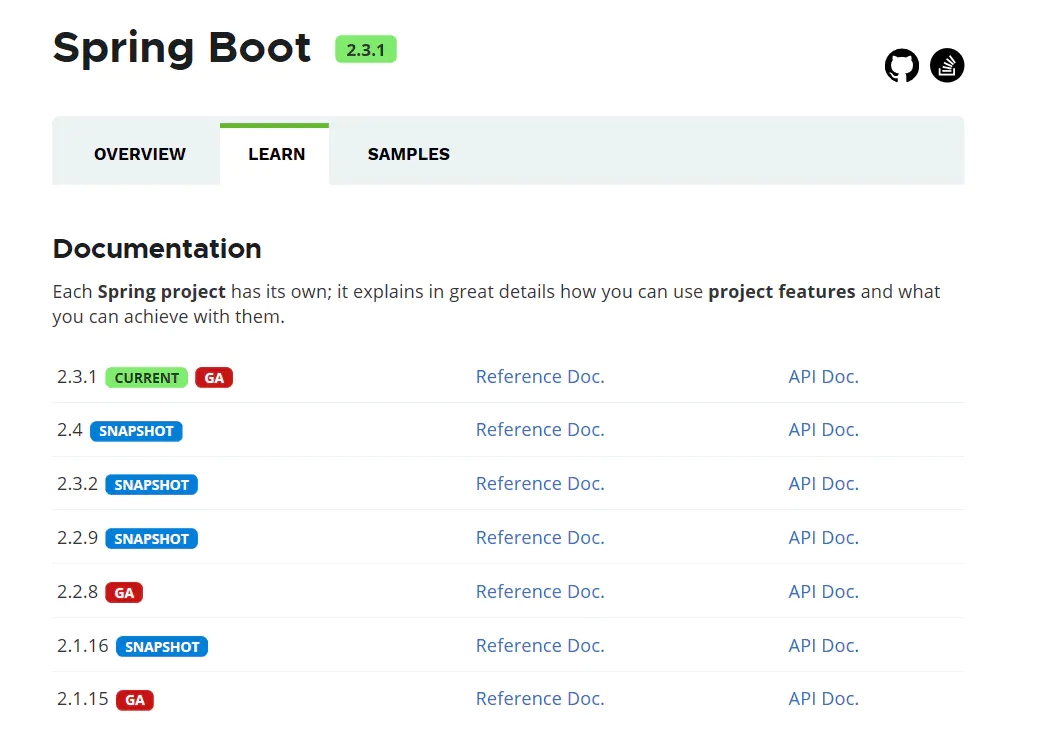This screenshot has height=747, width=1038.
Task: Click the SNAPSHOT badge on row 2.4
Action: pyautogui.click(x=136, y=431)
